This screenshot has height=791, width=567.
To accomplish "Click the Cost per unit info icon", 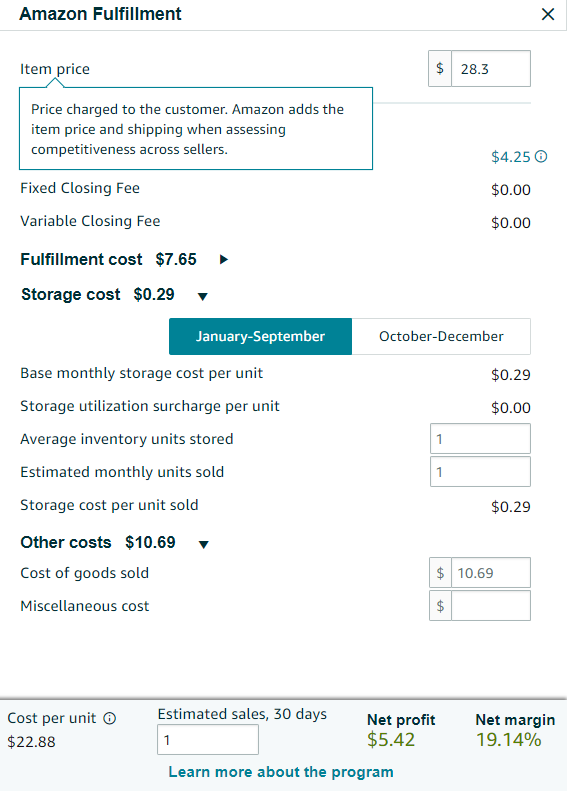I will 109,718.
